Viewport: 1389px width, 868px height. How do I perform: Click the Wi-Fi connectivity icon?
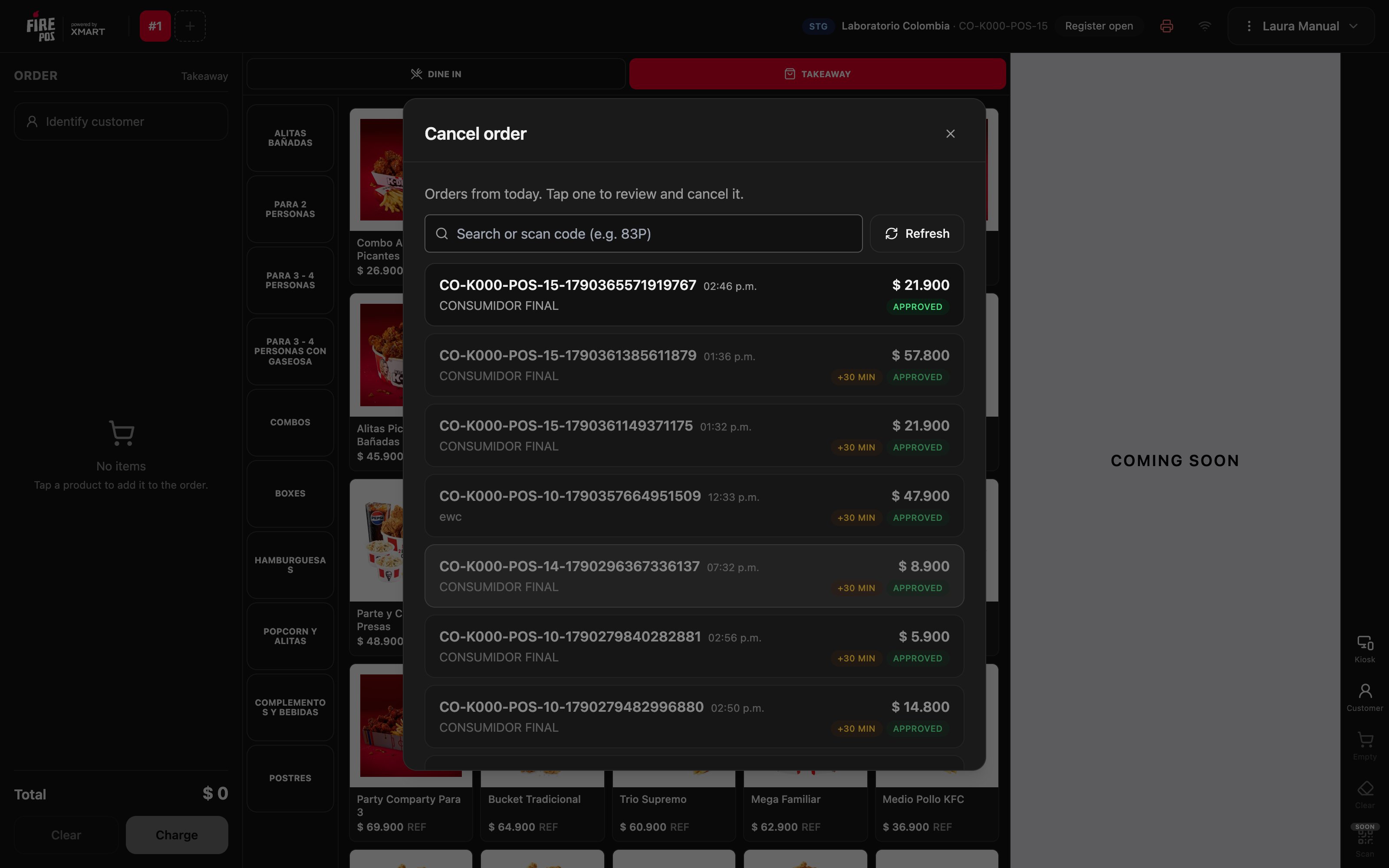(1205, 26)
